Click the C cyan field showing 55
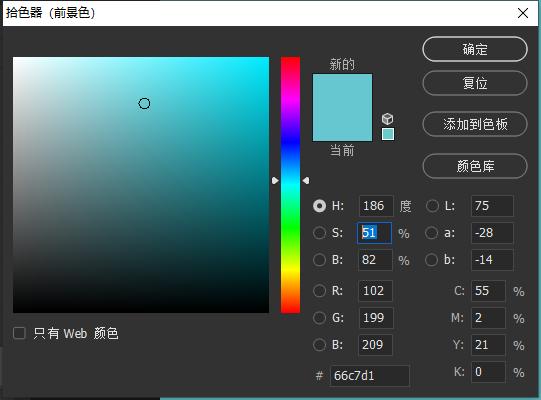This screenshot has height=400, width=541. (x=488, y=291)
